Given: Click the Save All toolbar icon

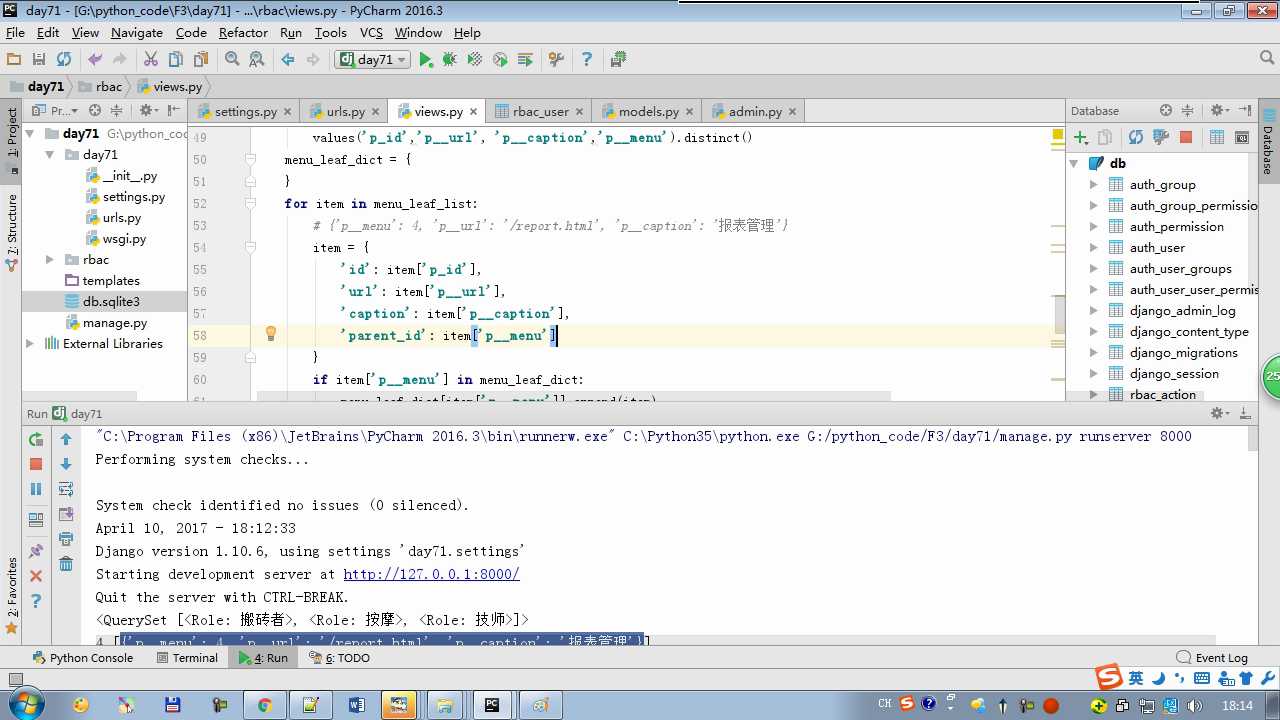Looking at the screenshot, I should tap(39, 60).
